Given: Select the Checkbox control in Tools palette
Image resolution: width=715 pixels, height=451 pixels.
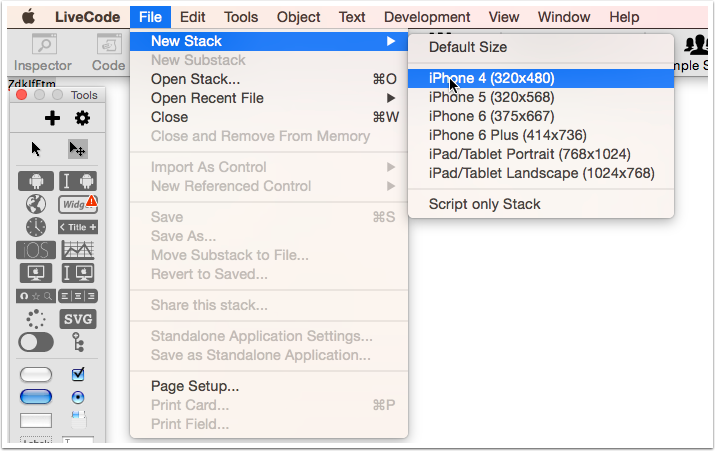Looking at the screenshot, I should (78, 374).
